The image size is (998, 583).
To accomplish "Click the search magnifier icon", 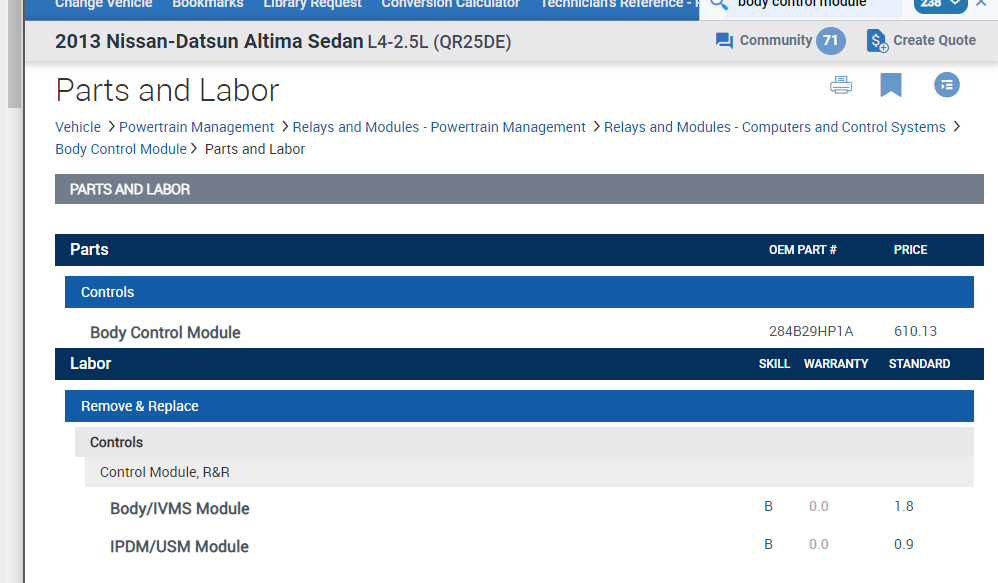I will pyautogui.click(x=719, y=4).
